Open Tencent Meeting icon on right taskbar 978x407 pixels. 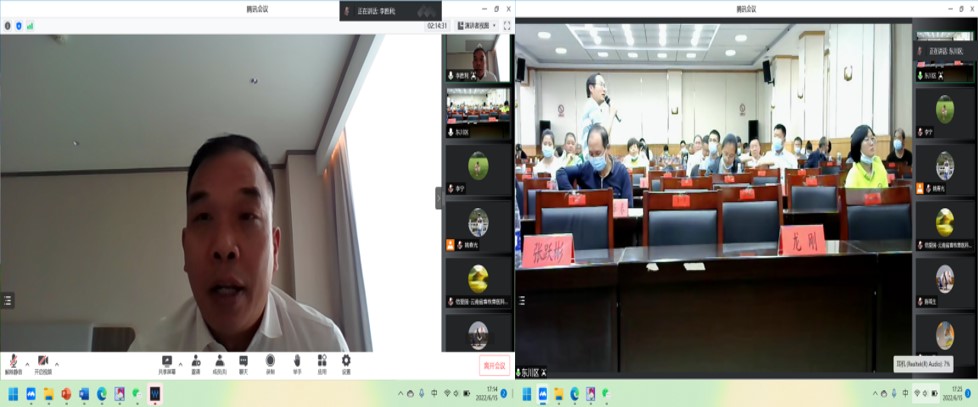pos(543,394)
